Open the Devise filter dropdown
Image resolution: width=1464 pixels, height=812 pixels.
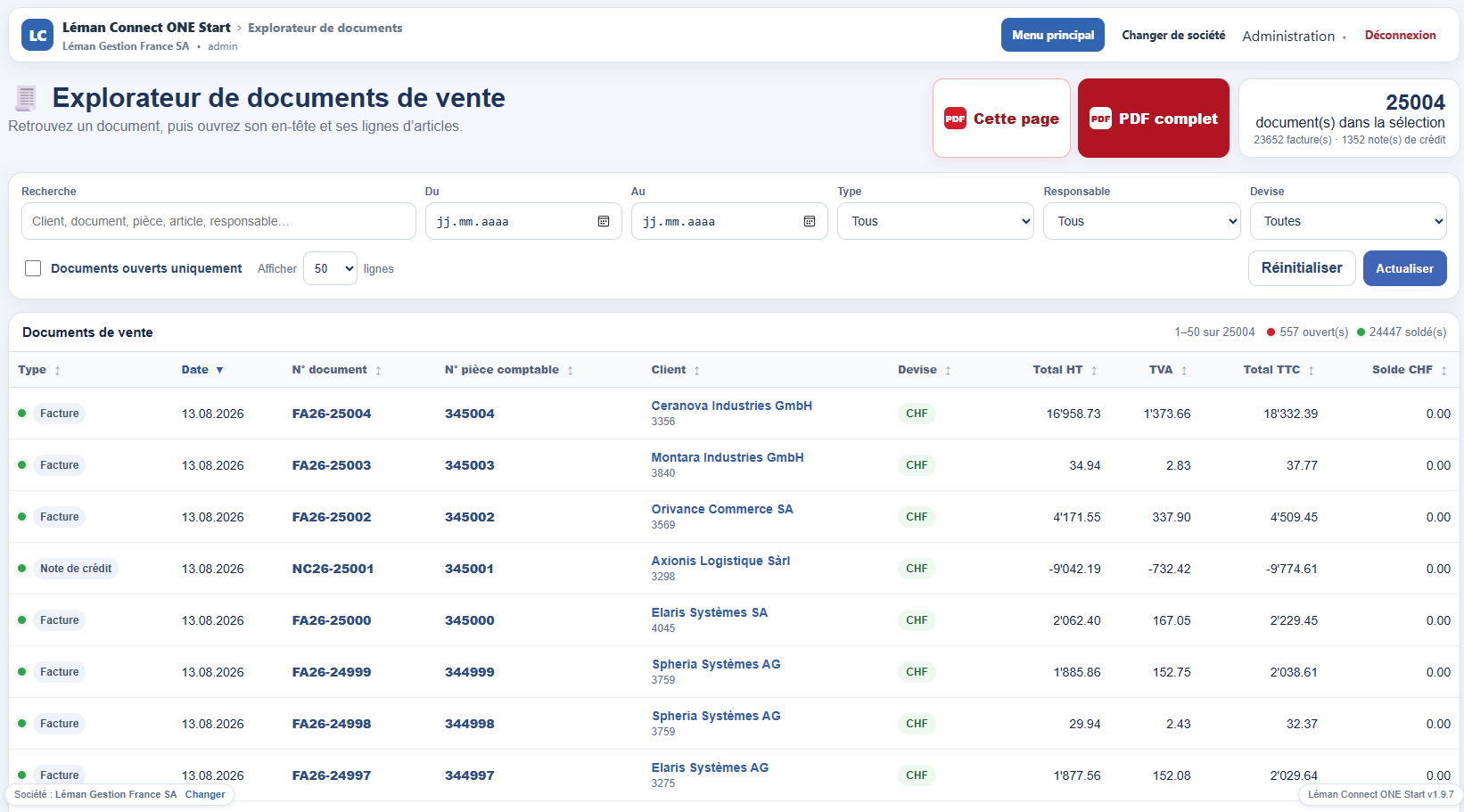click(x=1348, y=221)
